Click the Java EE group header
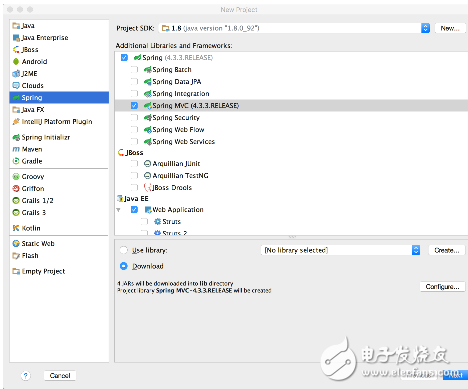 pos(133,199)
